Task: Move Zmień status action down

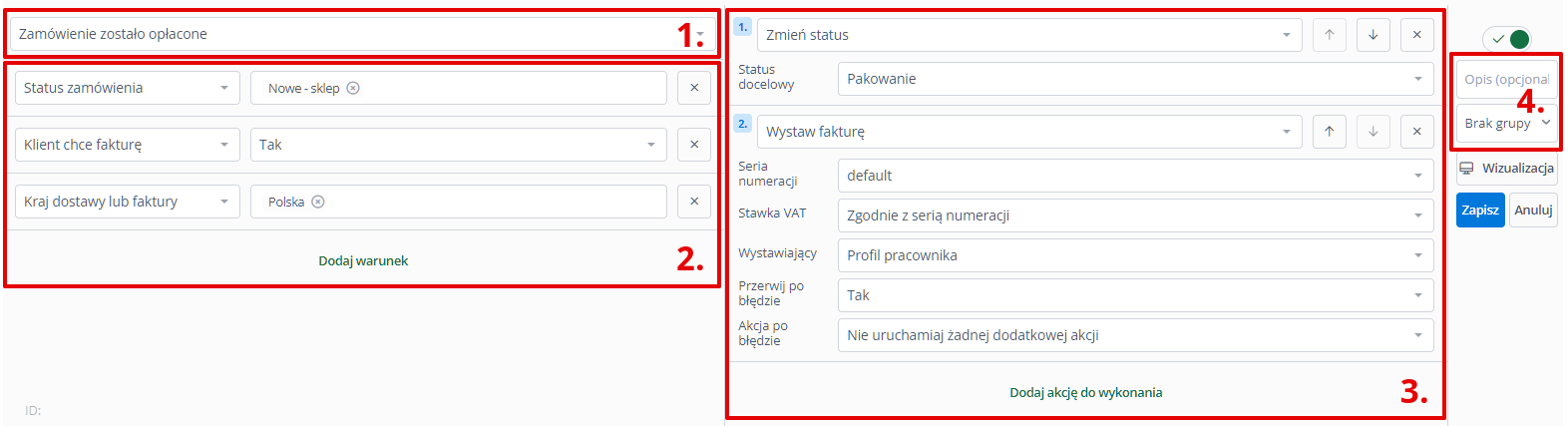Action: [1373, 35]
